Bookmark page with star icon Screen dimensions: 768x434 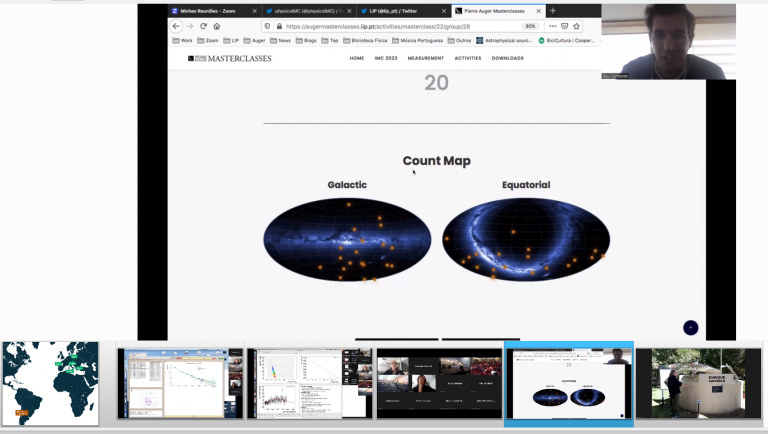(577, 26)
